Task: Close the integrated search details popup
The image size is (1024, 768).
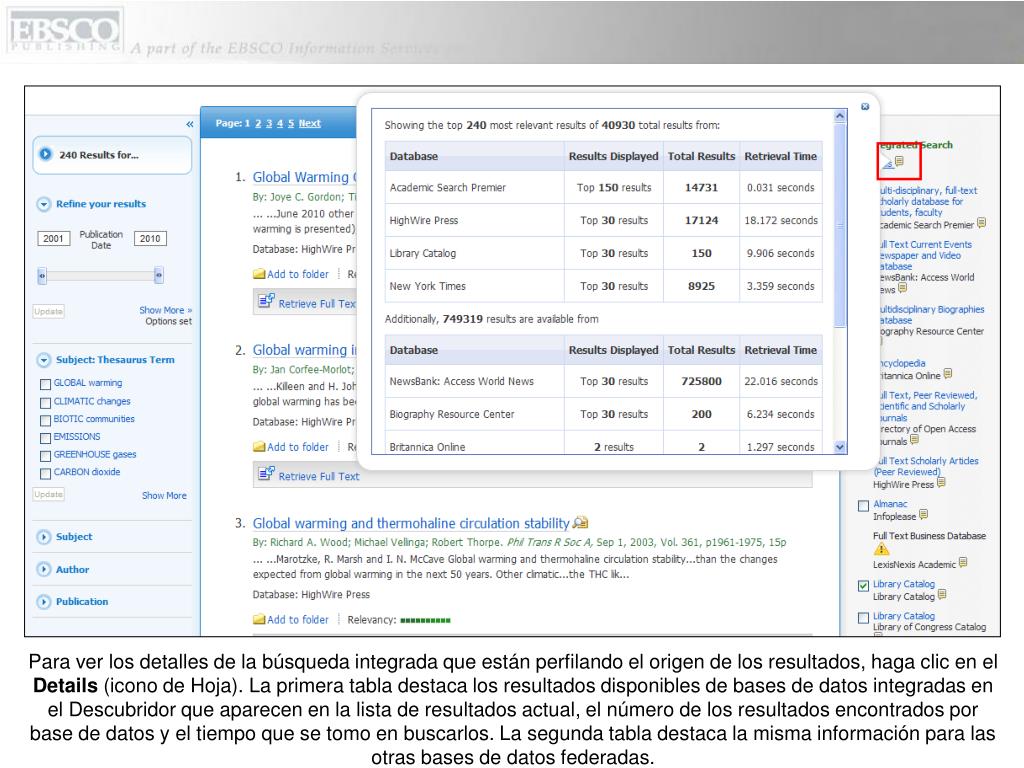Action: tap(865, 107)
